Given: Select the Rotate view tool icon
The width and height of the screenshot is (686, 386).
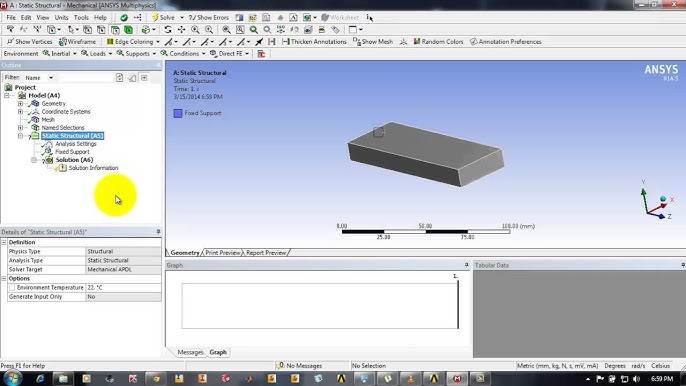Looking at the screenshot, I should tap(168, 30).
